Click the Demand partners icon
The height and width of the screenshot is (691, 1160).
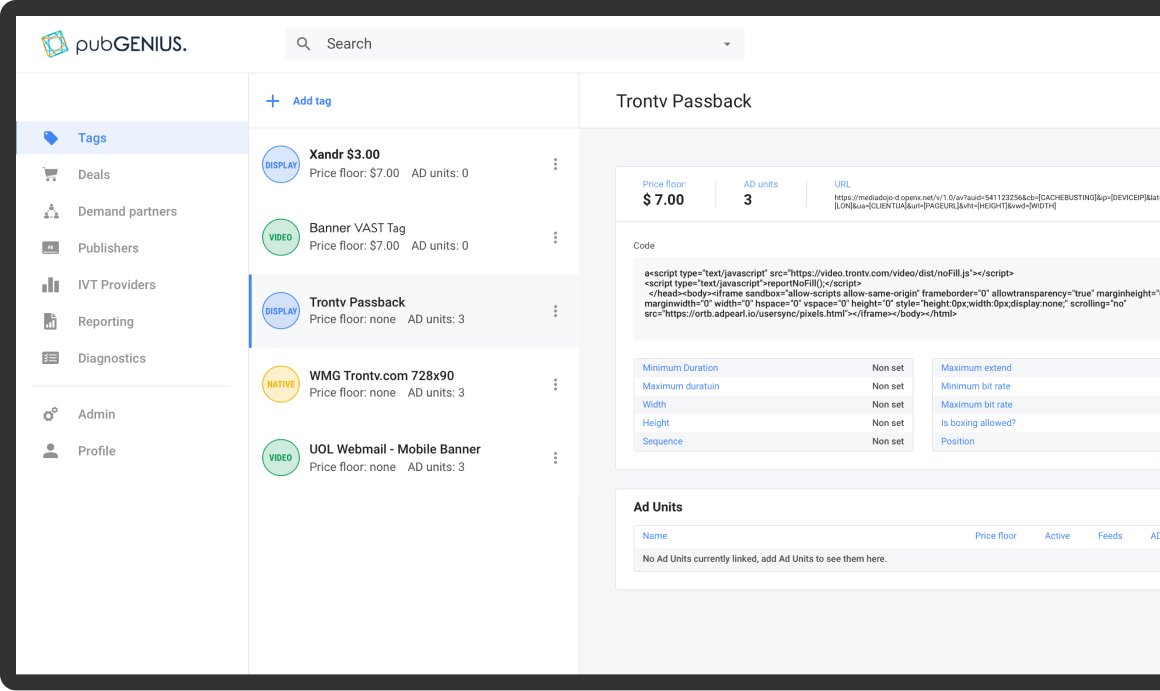point(50,212)
